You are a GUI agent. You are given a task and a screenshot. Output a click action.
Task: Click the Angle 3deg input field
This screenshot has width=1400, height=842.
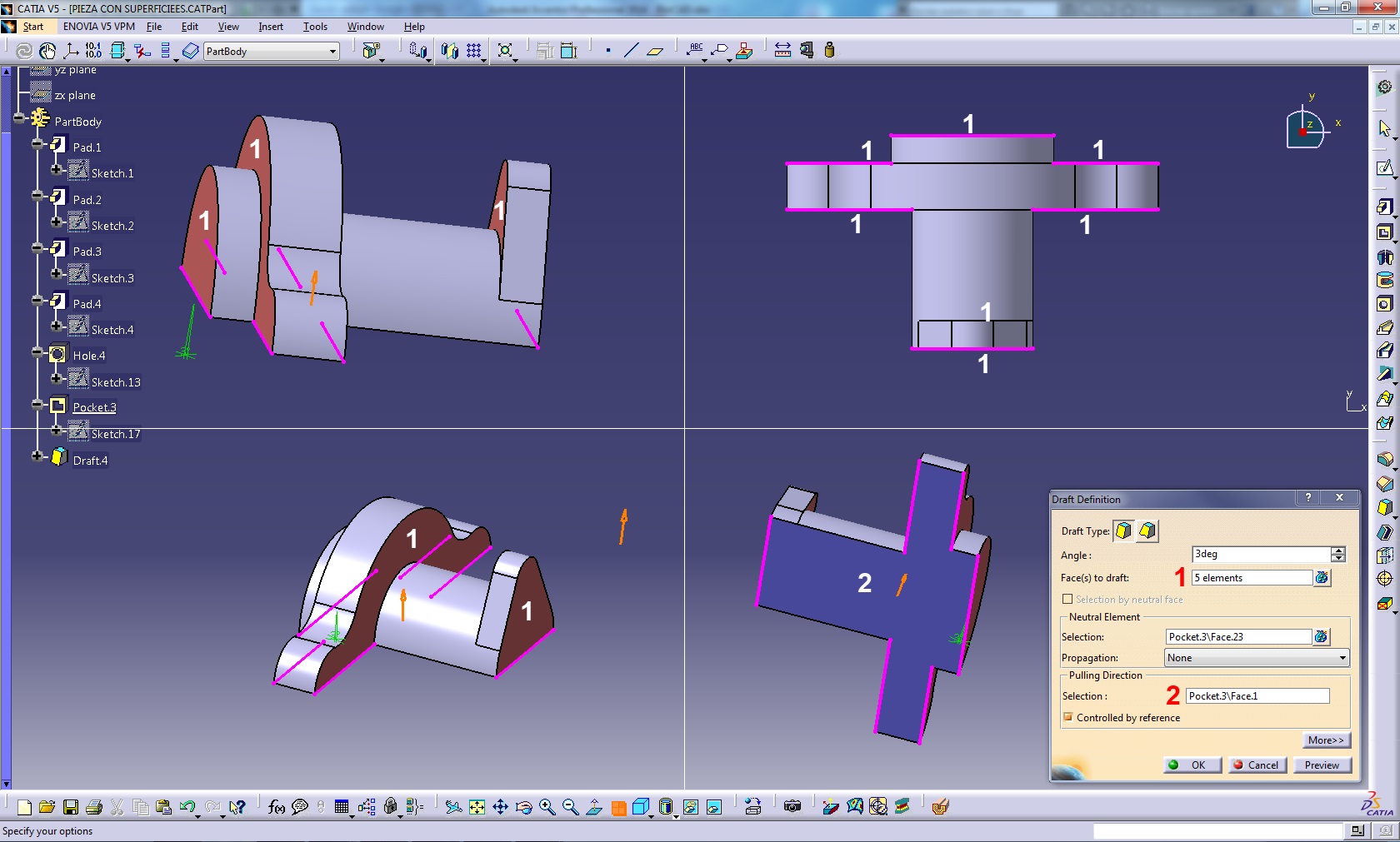[1262, 554]
